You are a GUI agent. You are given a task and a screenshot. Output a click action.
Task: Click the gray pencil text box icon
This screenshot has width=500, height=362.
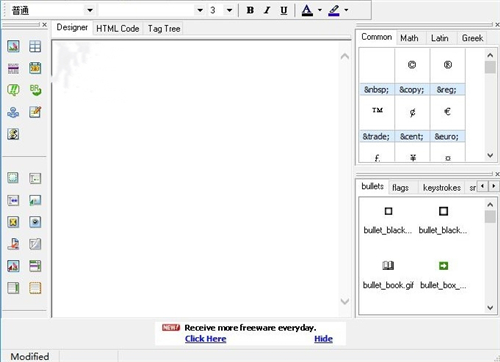[x=35, y=244]
